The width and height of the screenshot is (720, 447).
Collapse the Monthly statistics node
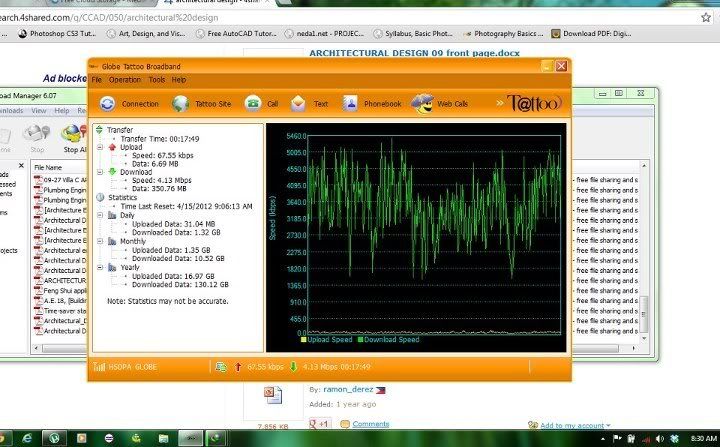tap(99, 241)
